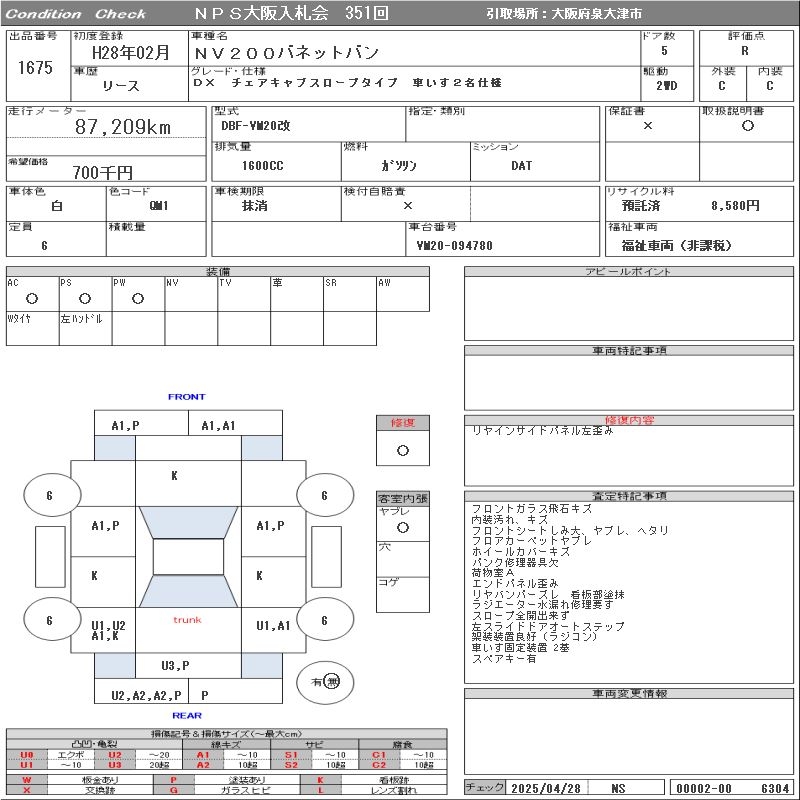Click 福祉車両（非課税） entry
Image resolution: width=800 pixels, height=800 pixels.
pos(677,246)
